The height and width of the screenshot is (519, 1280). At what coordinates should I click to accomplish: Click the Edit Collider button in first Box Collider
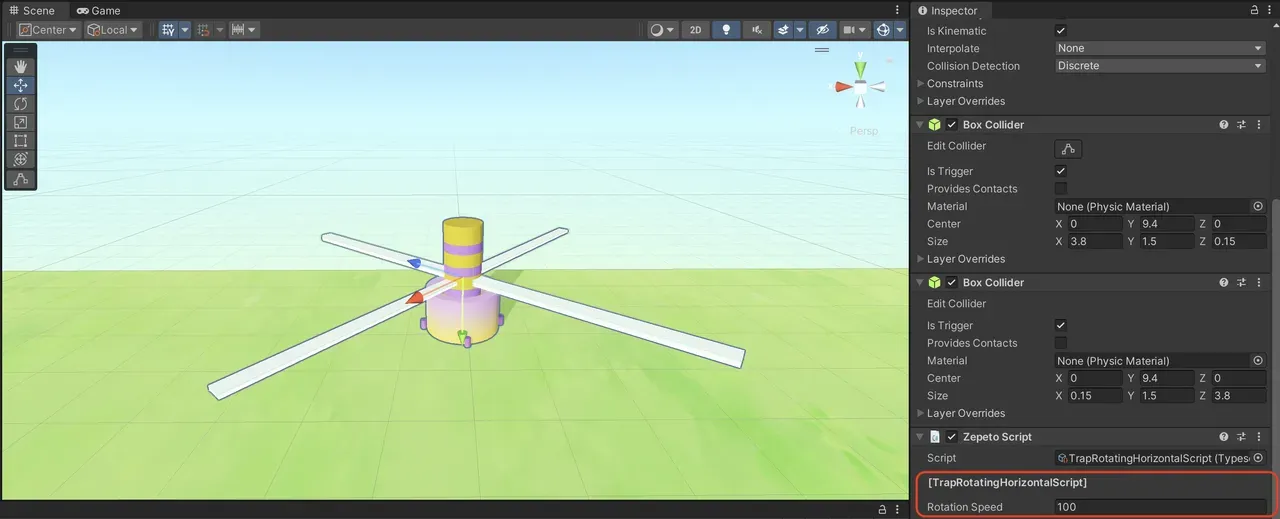(1068, 149)
